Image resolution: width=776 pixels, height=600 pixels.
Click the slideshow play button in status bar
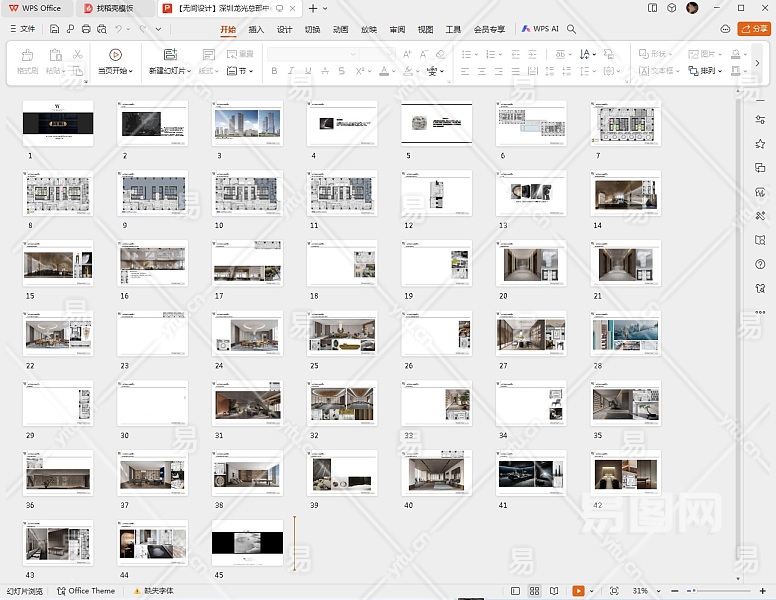578,591
